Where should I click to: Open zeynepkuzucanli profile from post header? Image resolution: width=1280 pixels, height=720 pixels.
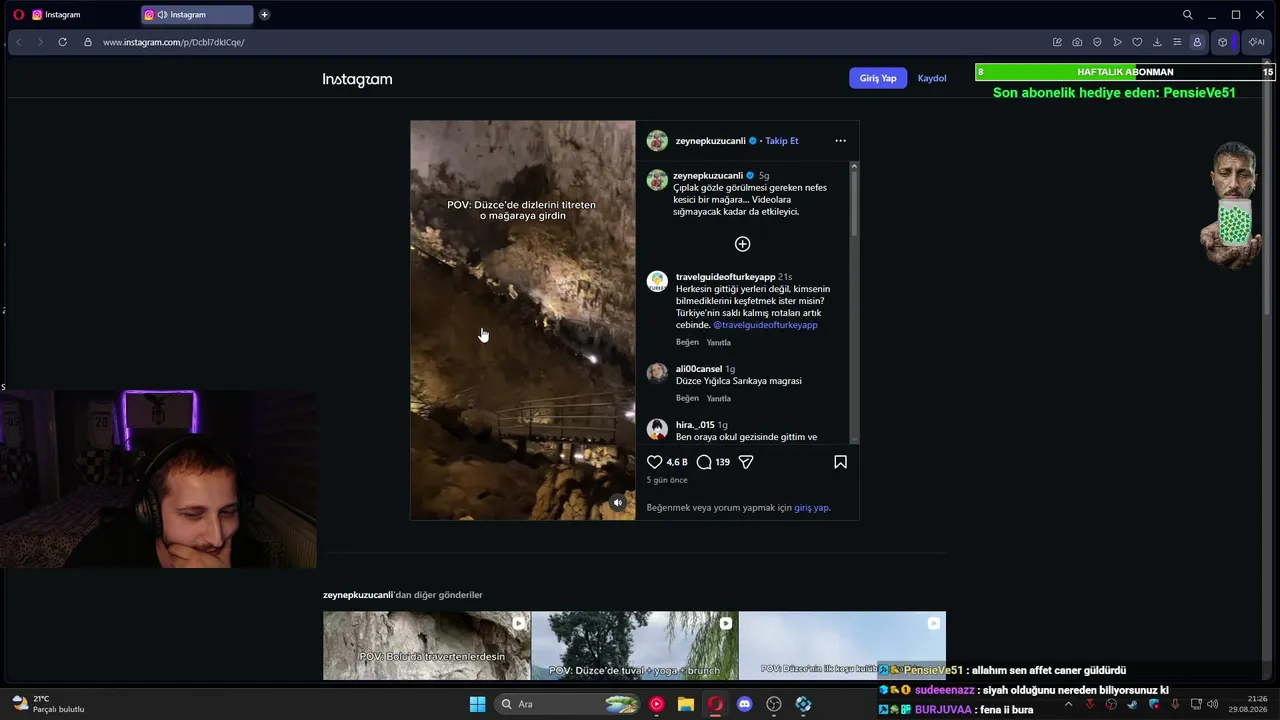(x=710, y=141)
